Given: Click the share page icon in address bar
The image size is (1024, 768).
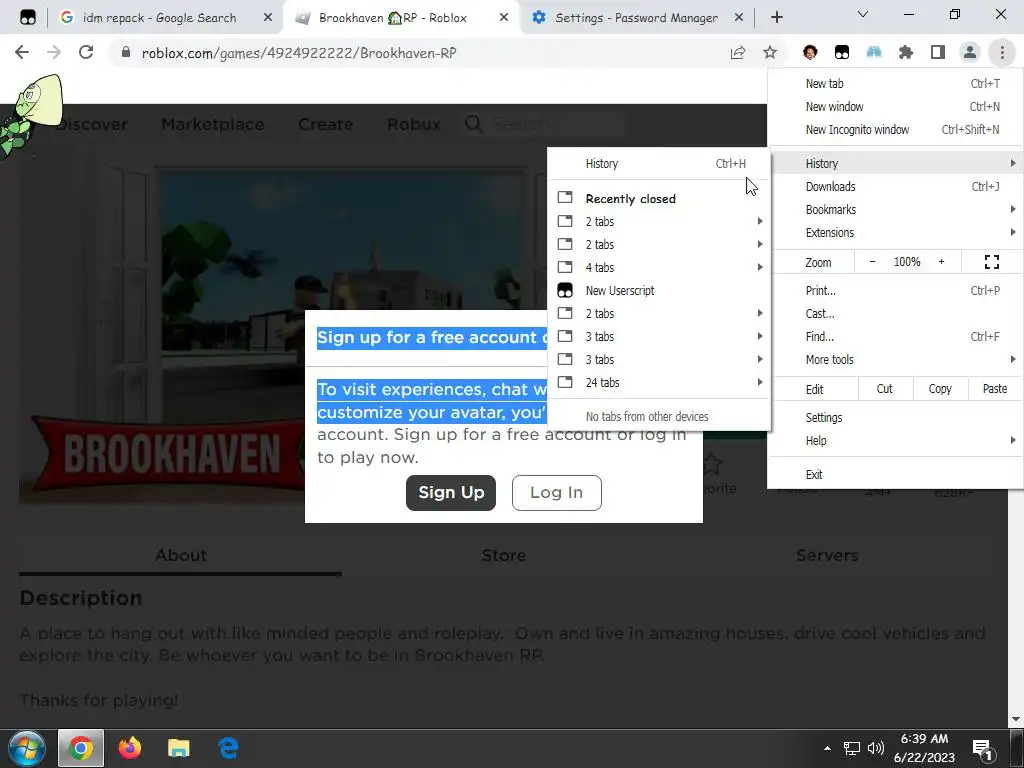Looking at the screenshot, I should click(738, 53).
